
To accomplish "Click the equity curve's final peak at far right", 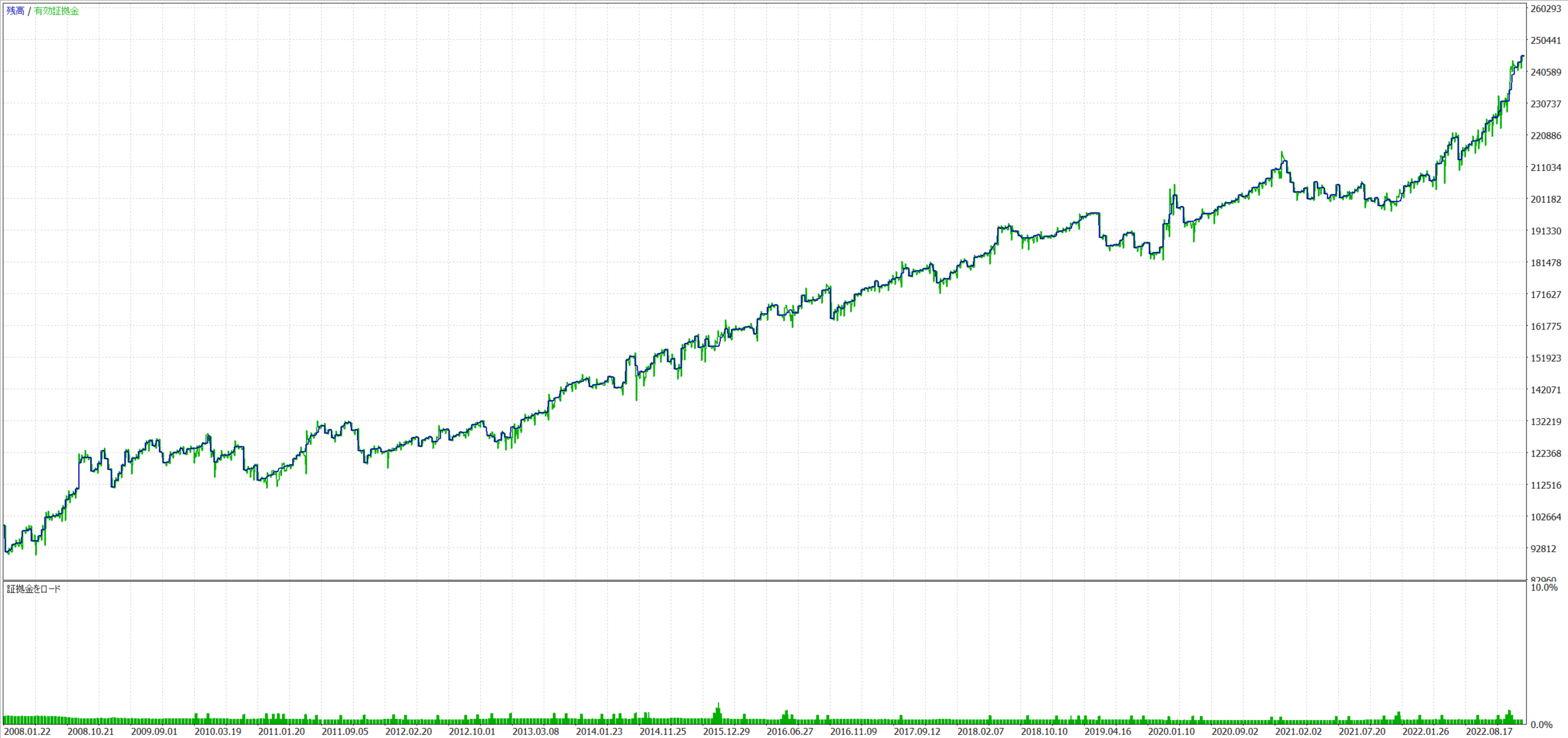I will [x=1523, y=57].
